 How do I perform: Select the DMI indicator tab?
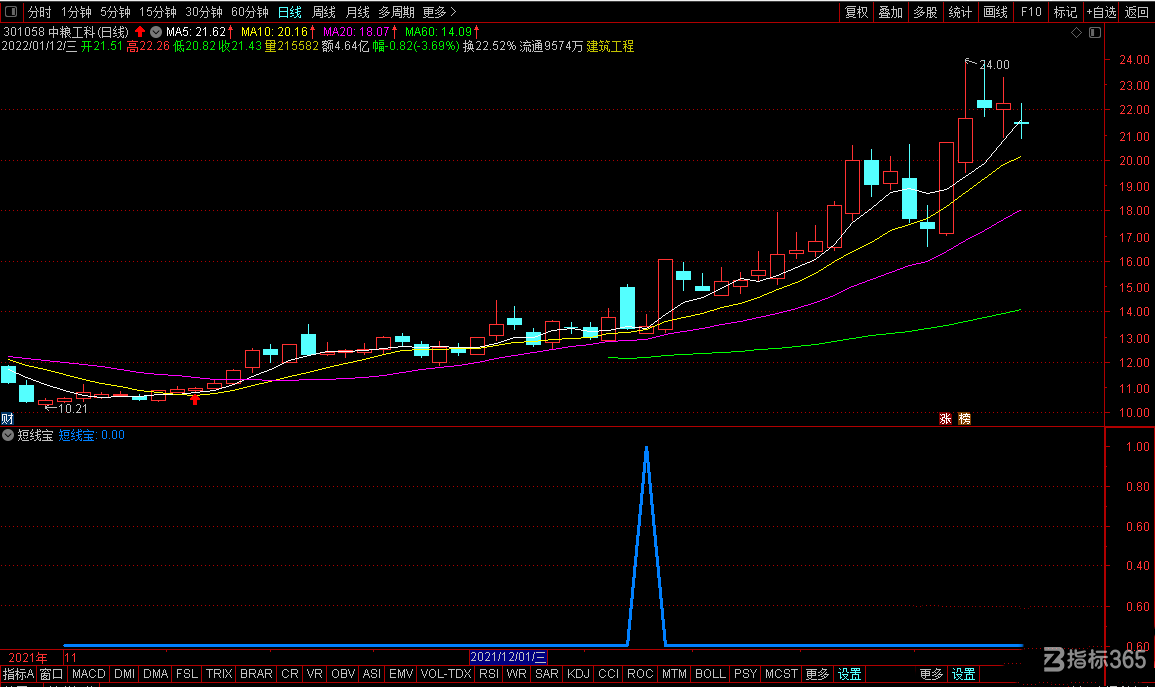coord(124,674)
